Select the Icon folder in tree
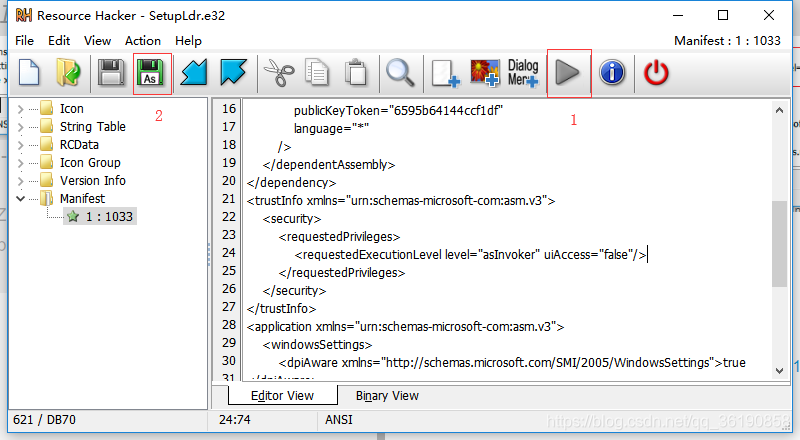Image resolution: width=800 pixels, height=440 pixels. (71, 109)
